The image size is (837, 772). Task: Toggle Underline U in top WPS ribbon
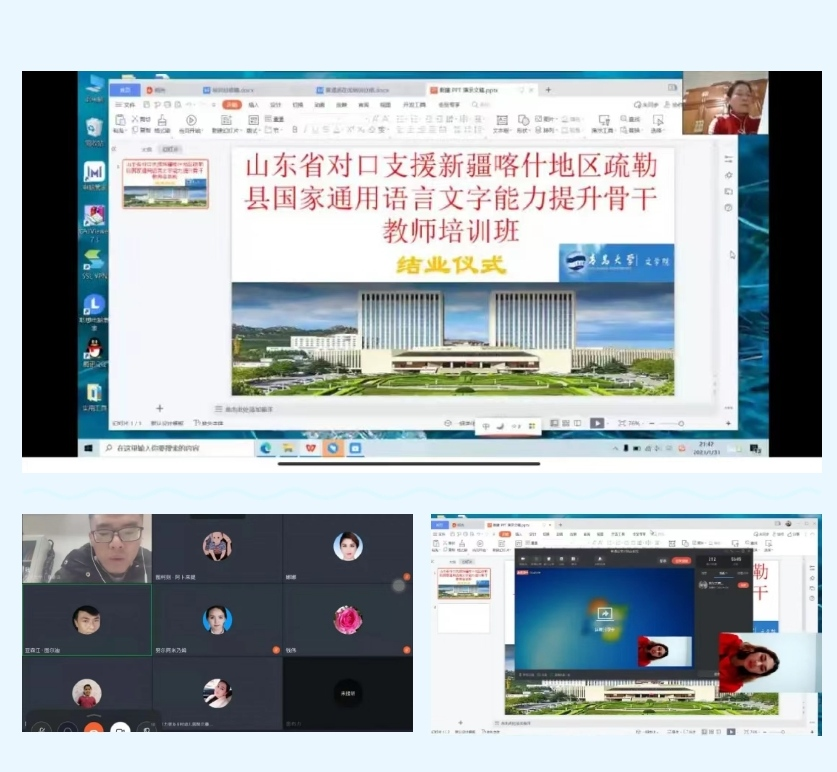pyautogui.click(x=315, y=130)
